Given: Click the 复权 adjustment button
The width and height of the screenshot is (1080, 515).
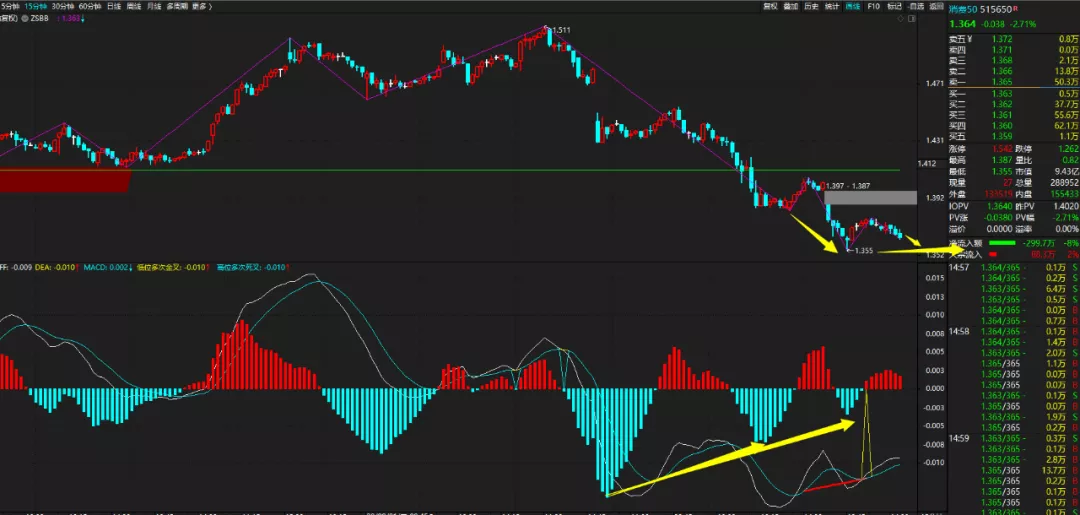Looking at the screenshot, I should (770, 6).
